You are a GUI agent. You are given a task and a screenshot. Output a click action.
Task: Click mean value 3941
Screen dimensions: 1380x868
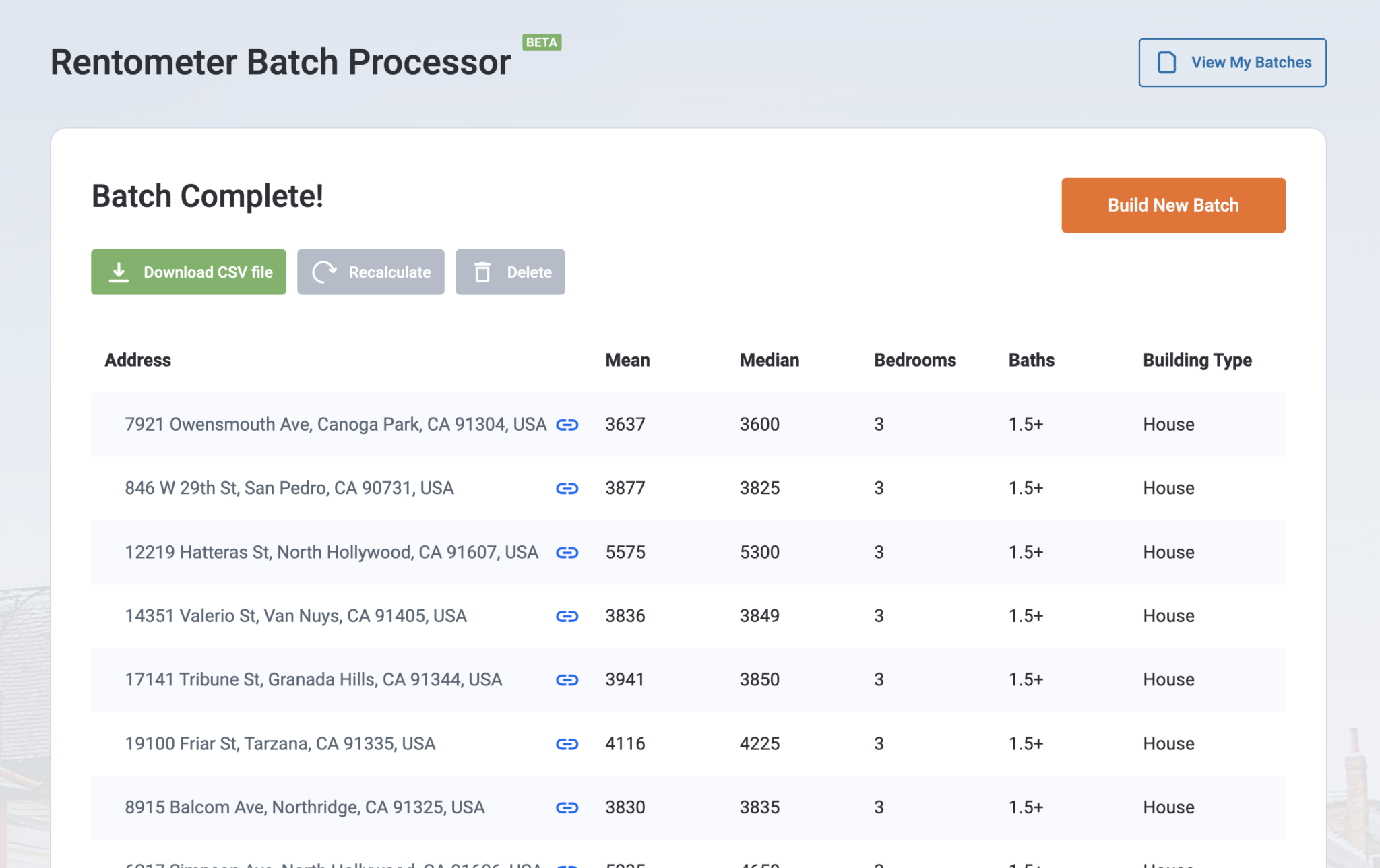coord(625,680)
